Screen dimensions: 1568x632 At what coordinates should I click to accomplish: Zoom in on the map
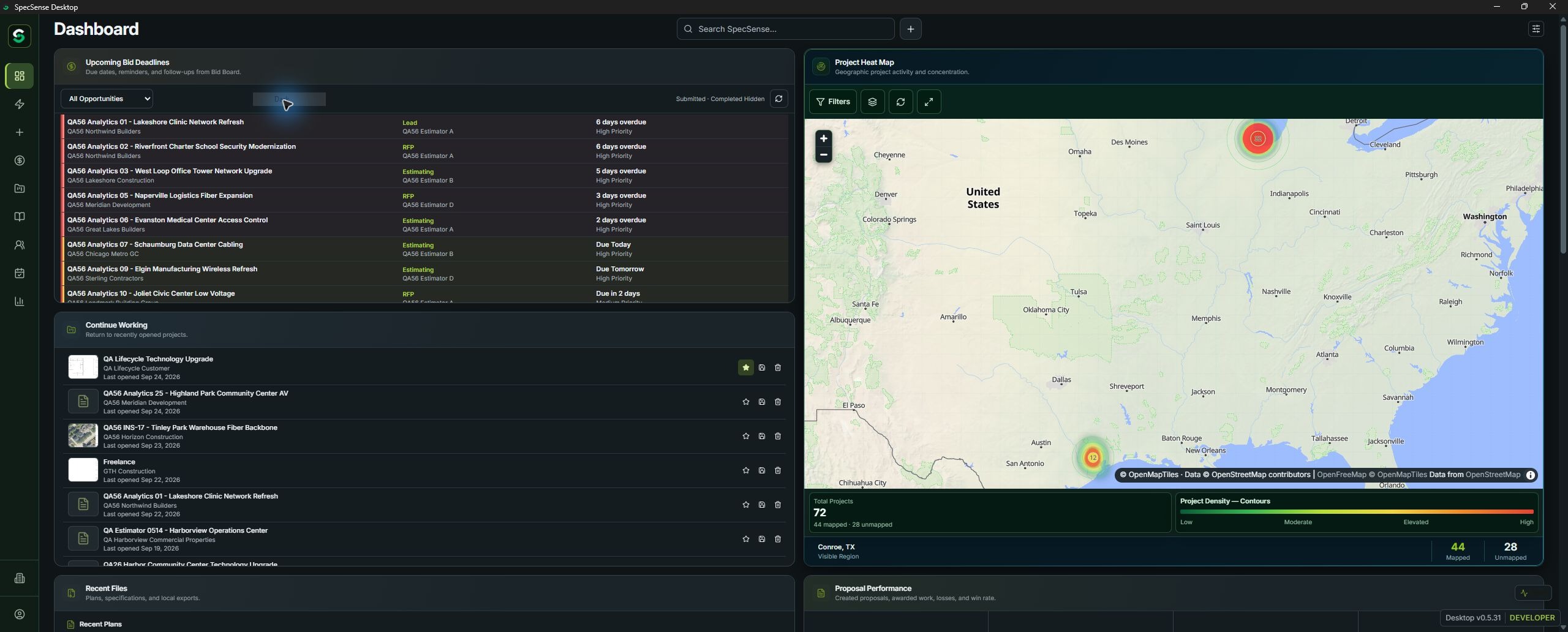(x=823, y=138)
